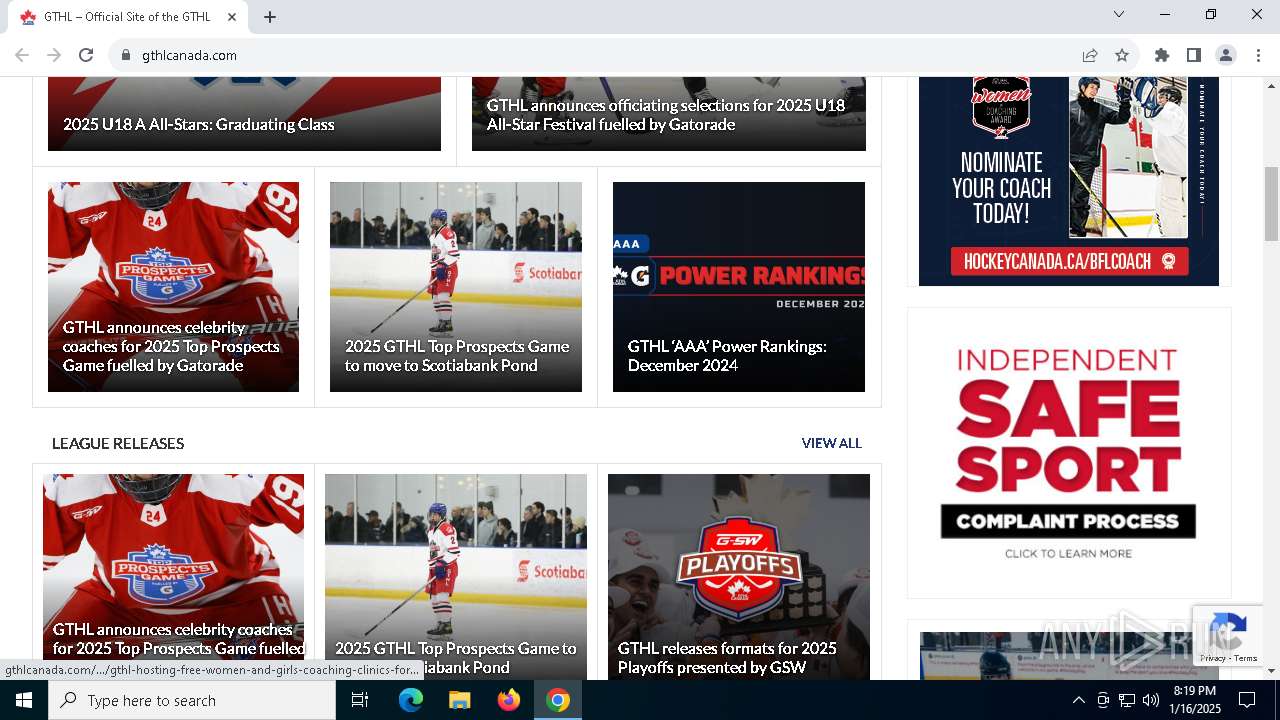
Task: Open network status tray icon
Action: point(1127,700)
